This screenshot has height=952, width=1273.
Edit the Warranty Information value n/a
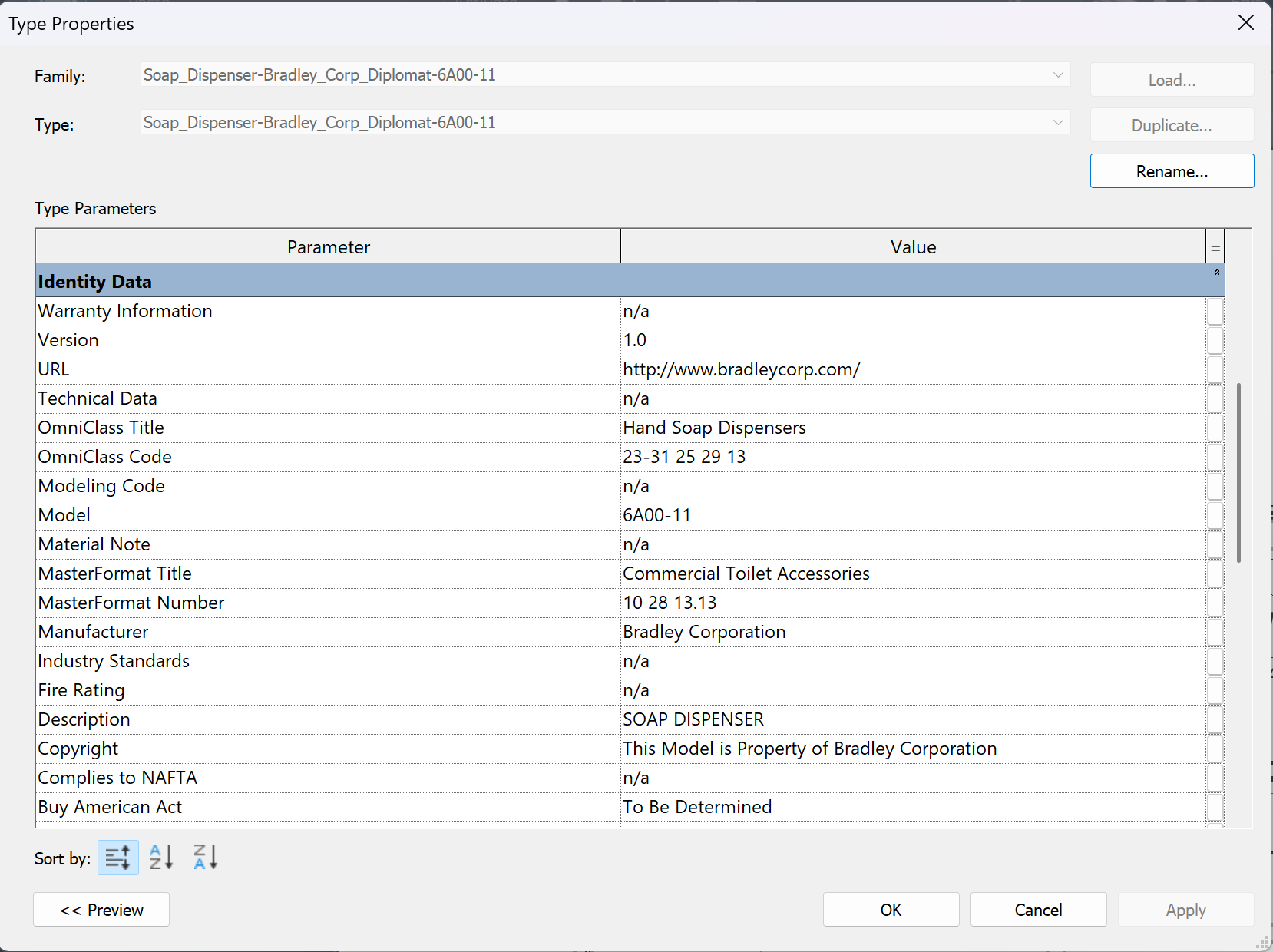coord(913,311)
